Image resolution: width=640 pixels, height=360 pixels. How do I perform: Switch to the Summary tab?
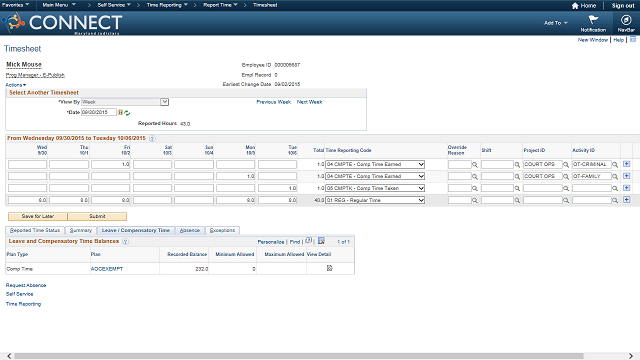[81, 231]
